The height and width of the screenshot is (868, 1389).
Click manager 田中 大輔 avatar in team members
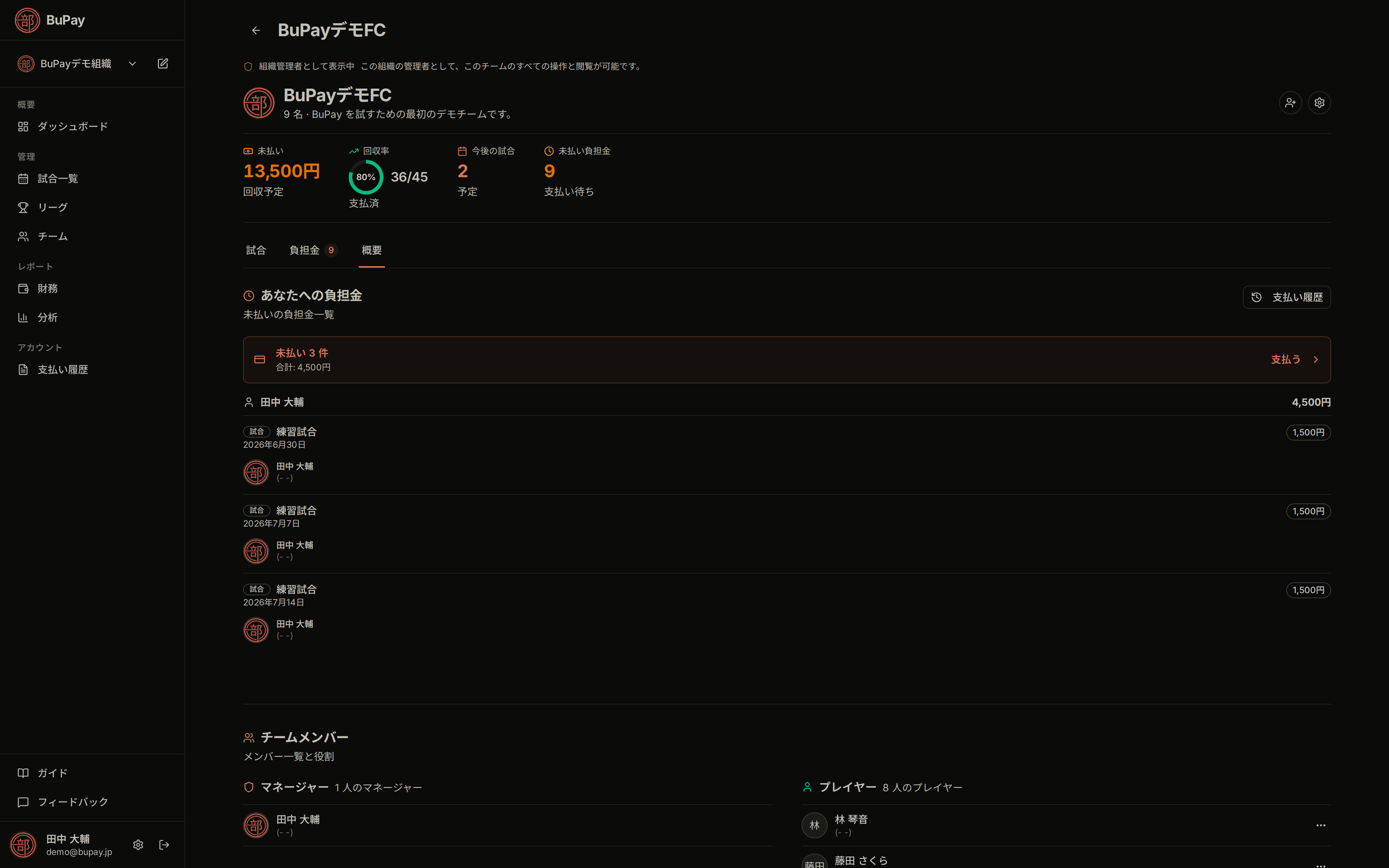click(x=256, y=825)
